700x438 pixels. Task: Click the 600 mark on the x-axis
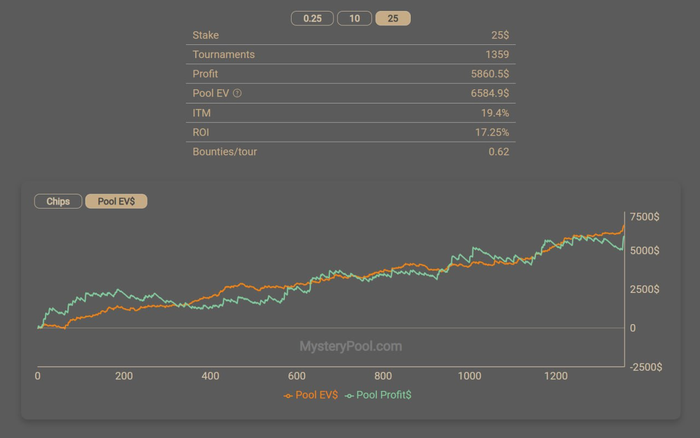pyautogui.click(x=296, y=376)
